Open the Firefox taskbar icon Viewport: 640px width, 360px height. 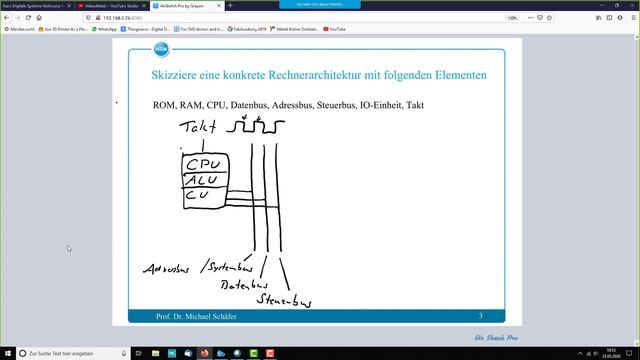pos(204,353)
